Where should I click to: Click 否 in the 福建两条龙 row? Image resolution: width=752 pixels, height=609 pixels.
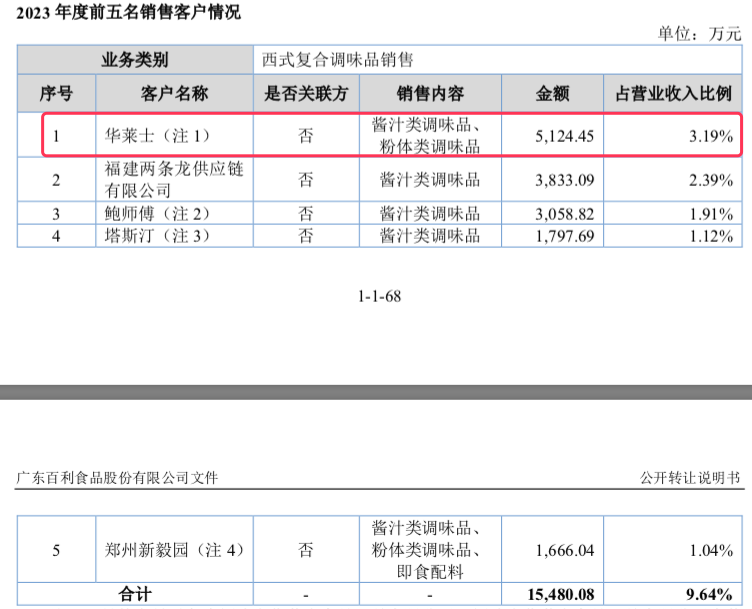306,180
